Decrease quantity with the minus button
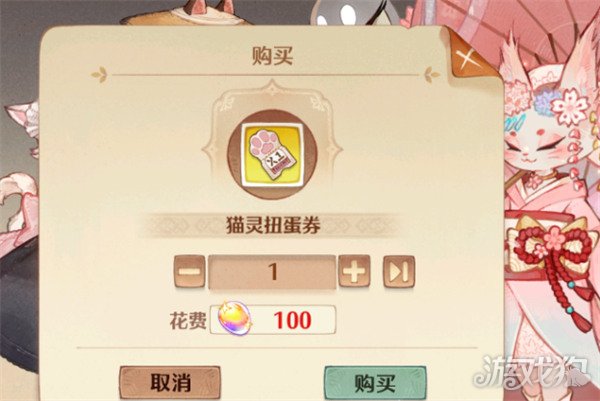This screenshot has height=401, width=600. point(189,271)
